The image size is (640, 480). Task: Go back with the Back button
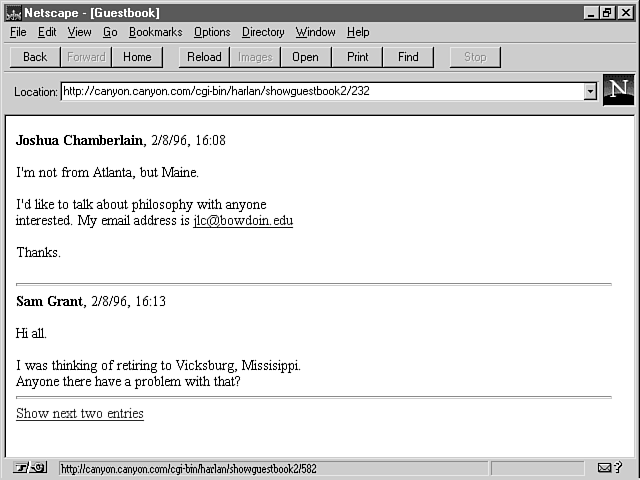pos(35,57)
